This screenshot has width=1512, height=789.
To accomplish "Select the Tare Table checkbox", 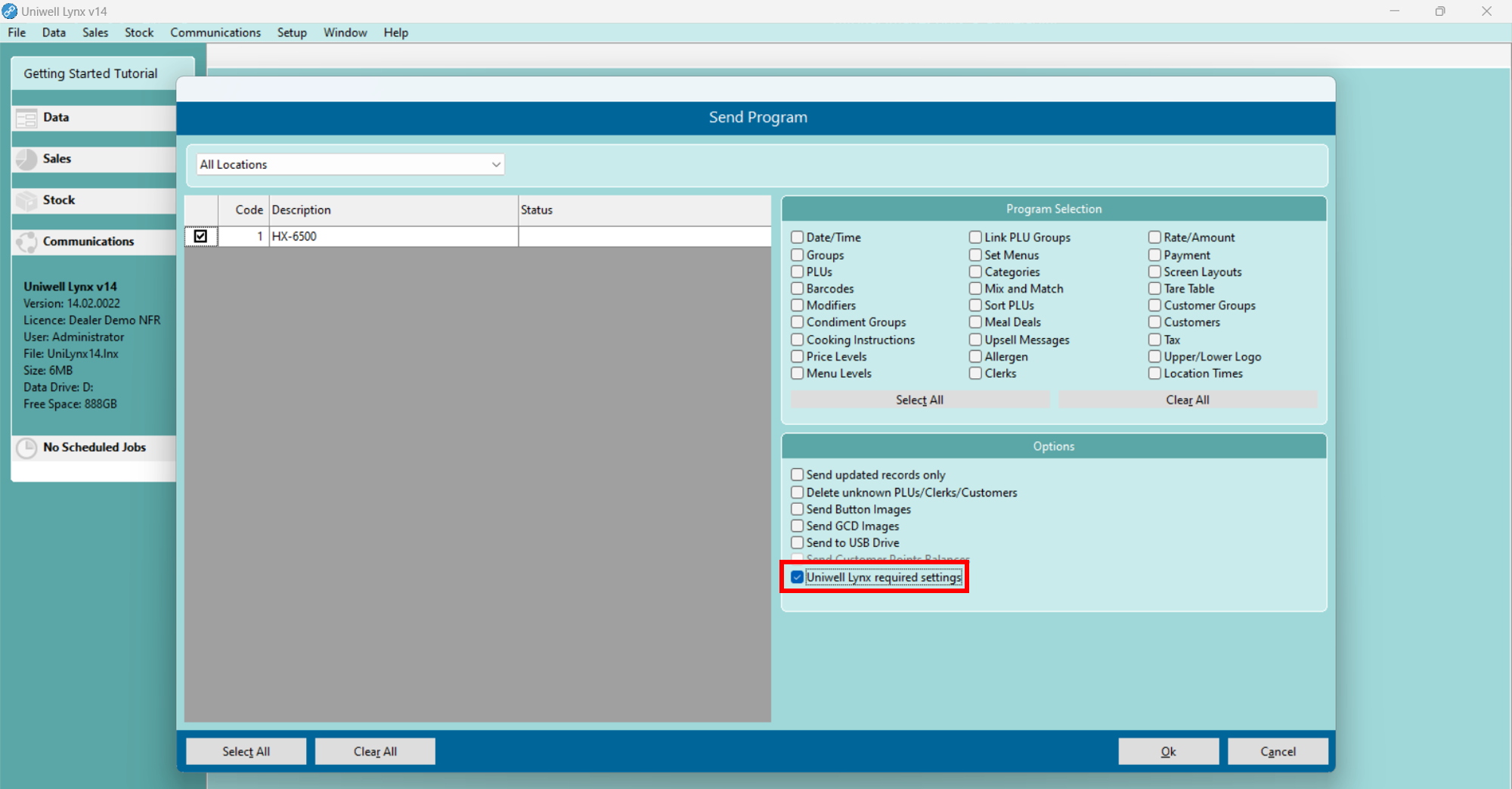I will [x=1154, y=288].
